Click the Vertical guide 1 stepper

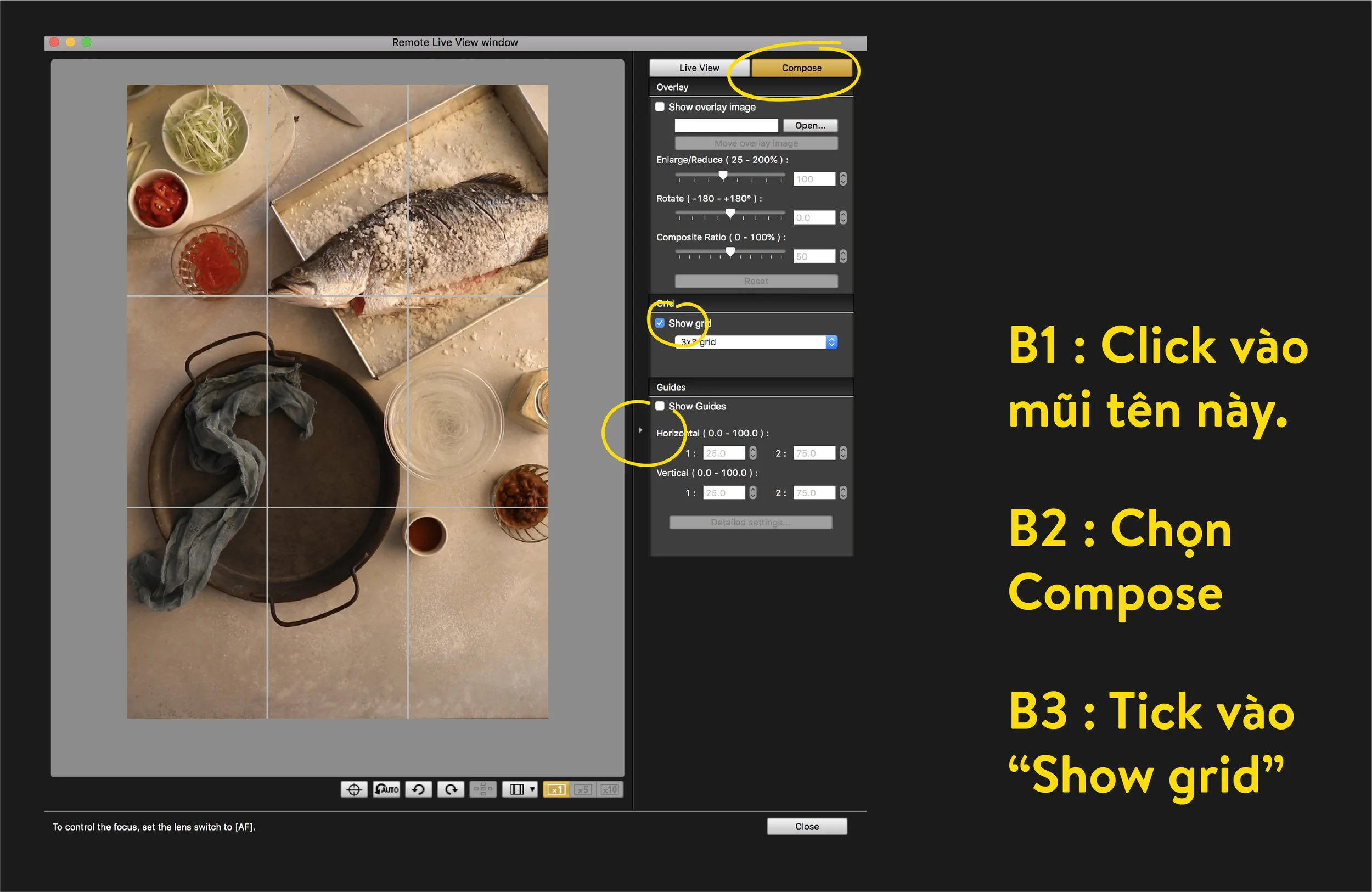tap(753, 492)
